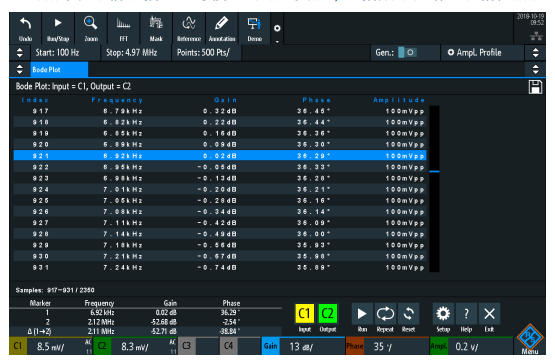
Task: Toggle the Phase trace label
Action: pyautogui.click(x=355, y=346)
